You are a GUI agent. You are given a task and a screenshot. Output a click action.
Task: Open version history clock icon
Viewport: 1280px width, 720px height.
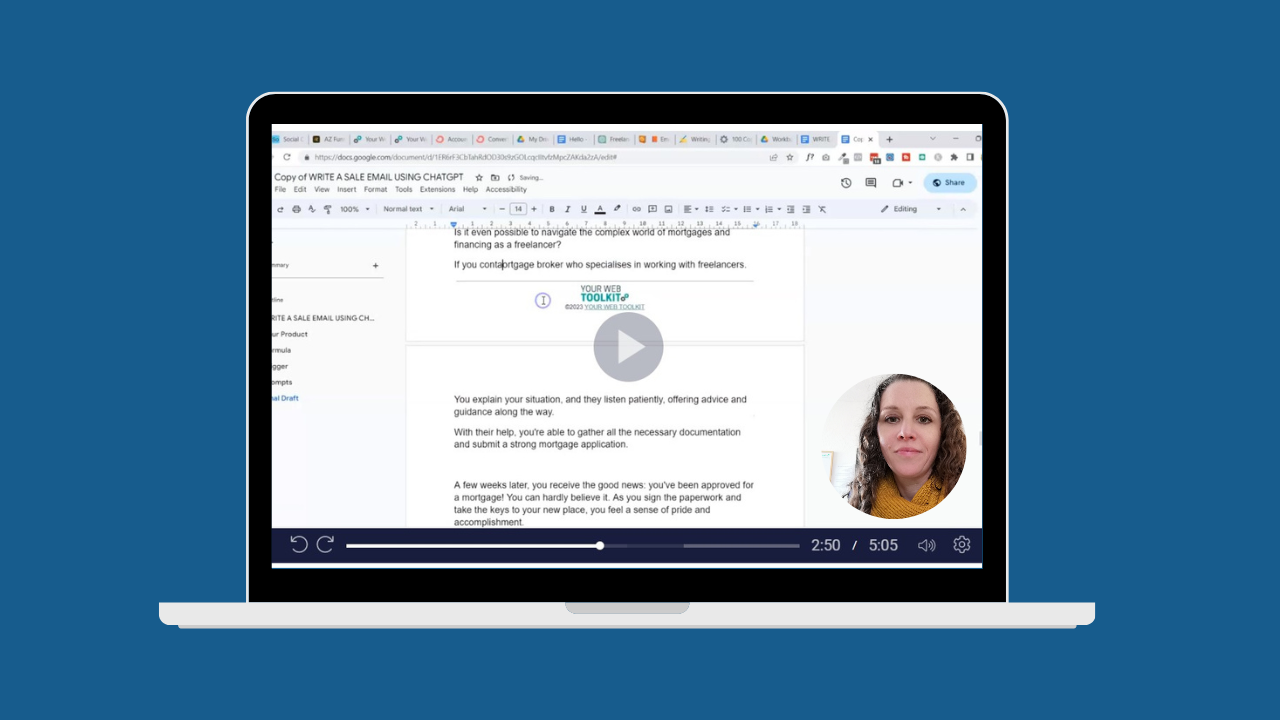846,183
